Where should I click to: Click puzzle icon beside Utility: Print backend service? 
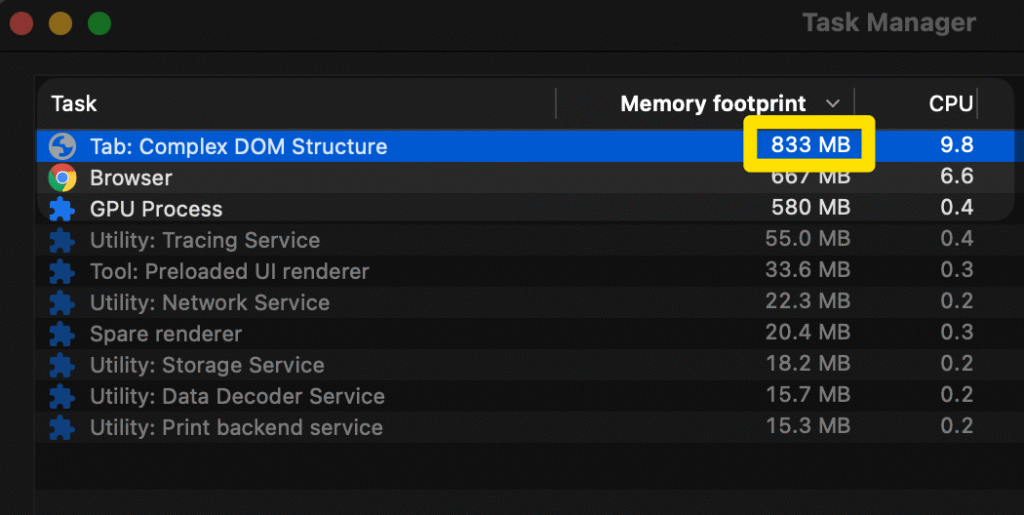62,427
